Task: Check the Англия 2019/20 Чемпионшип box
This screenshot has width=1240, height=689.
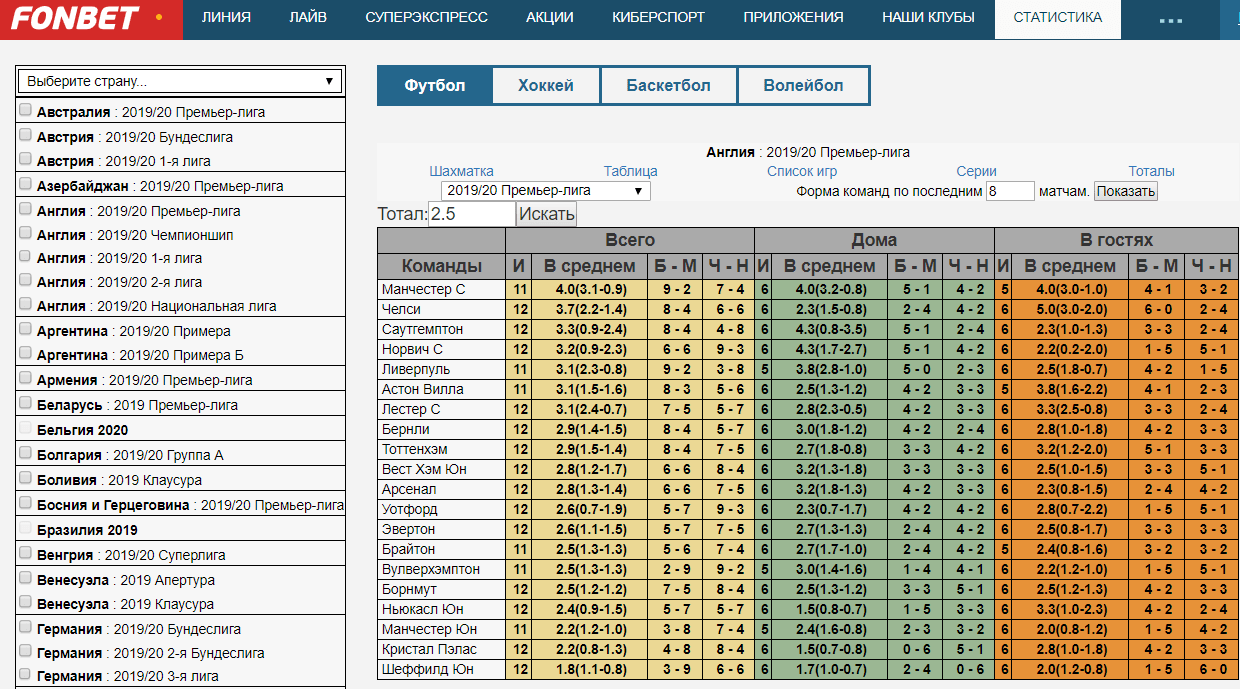Action: point(25,232)
